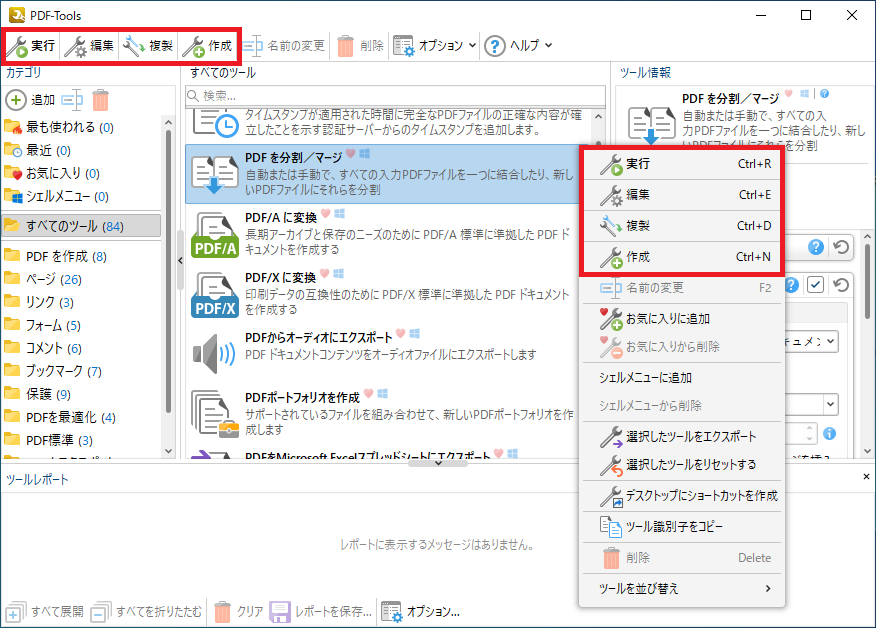Choose 複製 Ctrl+D in the context menu

[x=682, y=226]
